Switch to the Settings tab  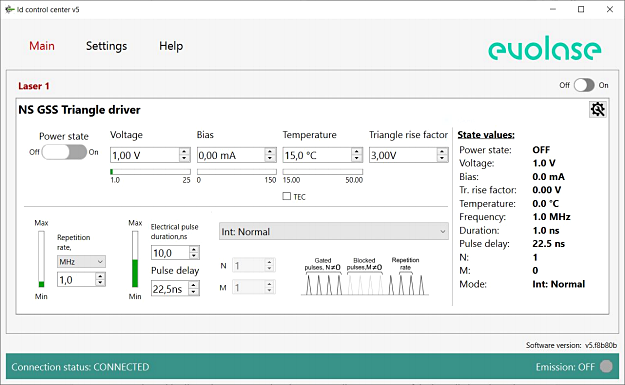(106, 46)
